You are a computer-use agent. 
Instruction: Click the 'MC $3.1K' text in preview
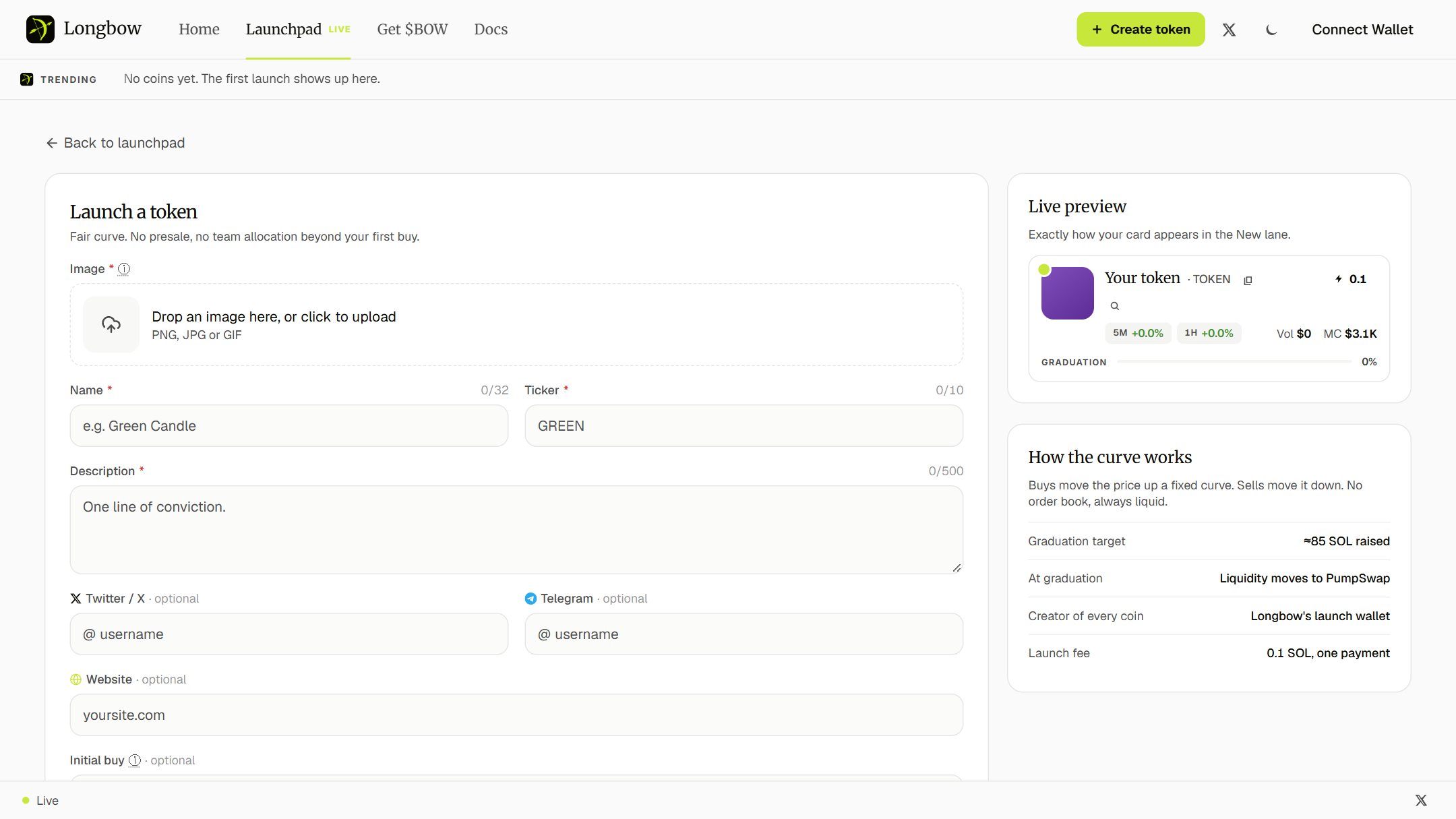(1350, 334)
